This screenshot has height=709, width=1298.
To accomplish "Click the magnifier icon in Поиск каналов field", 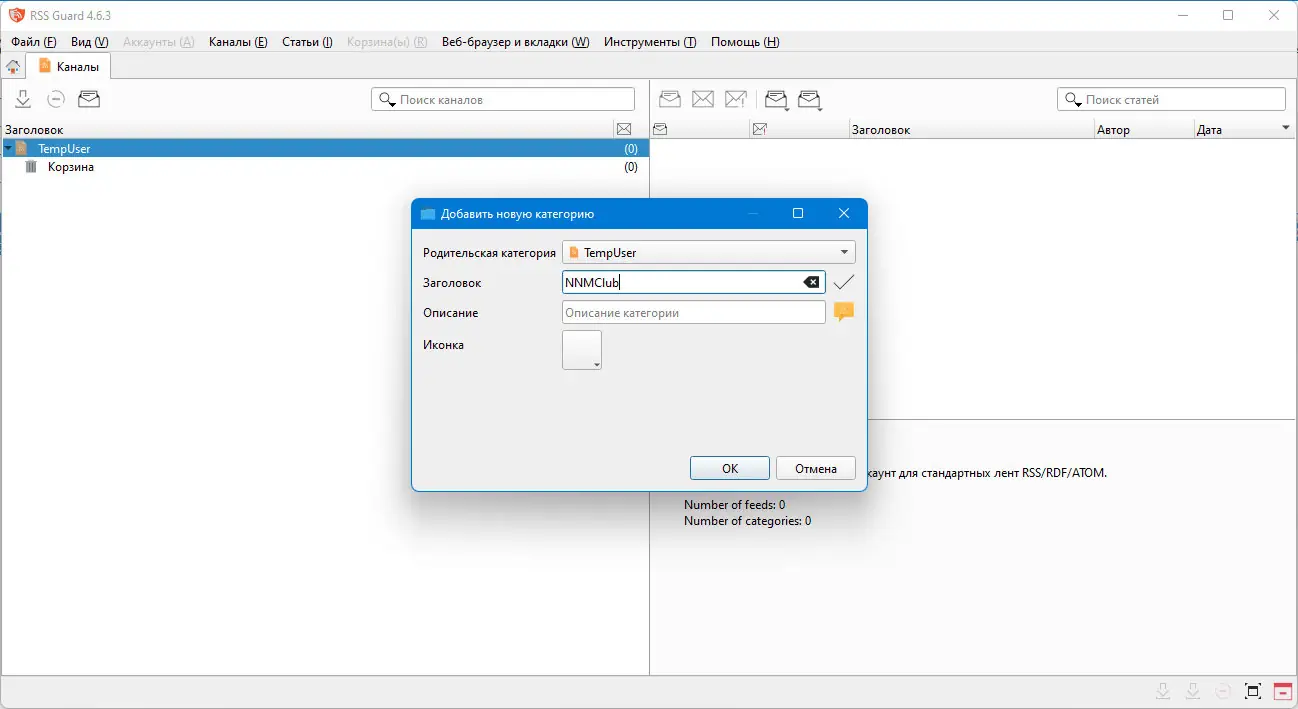I will coord(387,100).
